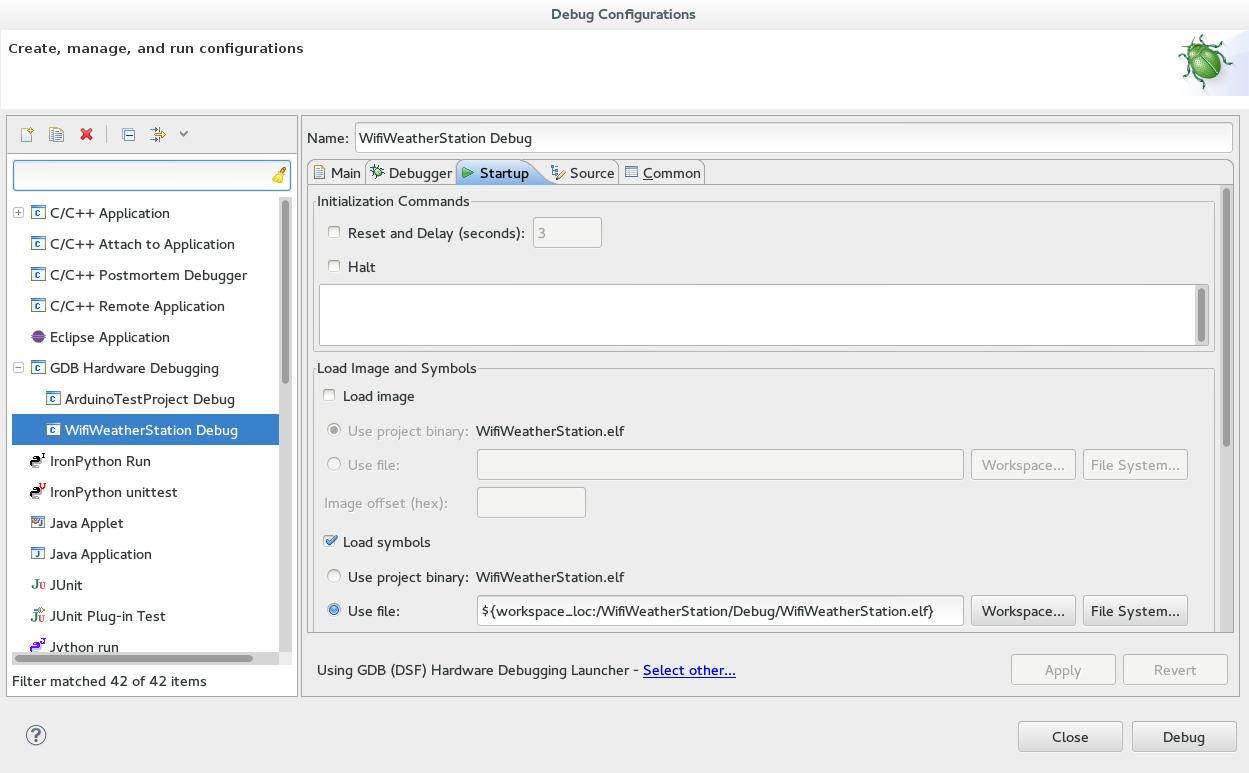Image resolution: width=1249 pixels, height=773 pixels.
Task: Clear the filter text with broom icon
Action: [x=279, y=175]
